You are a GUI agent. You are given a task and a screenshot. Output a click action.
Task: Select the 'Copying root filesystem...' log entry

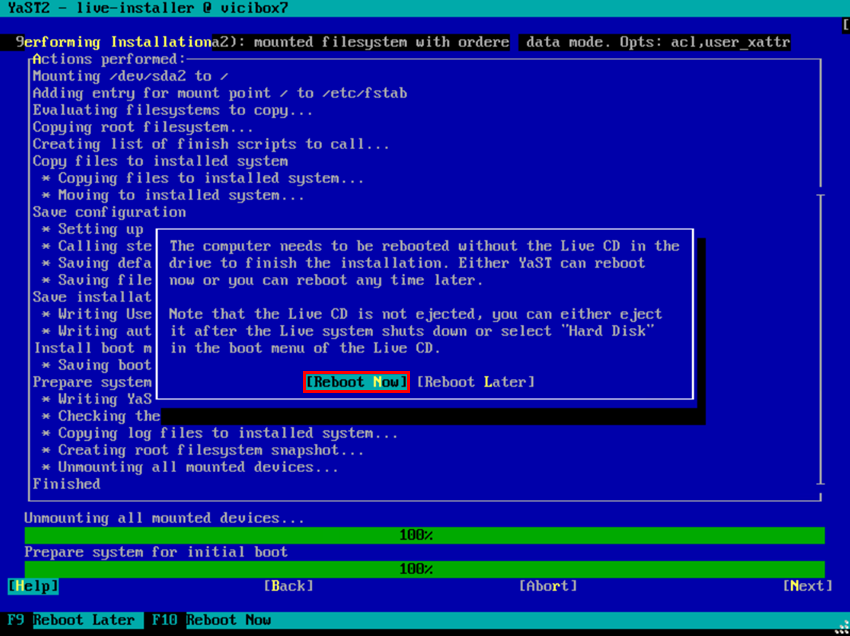click(x=142, y=127)
